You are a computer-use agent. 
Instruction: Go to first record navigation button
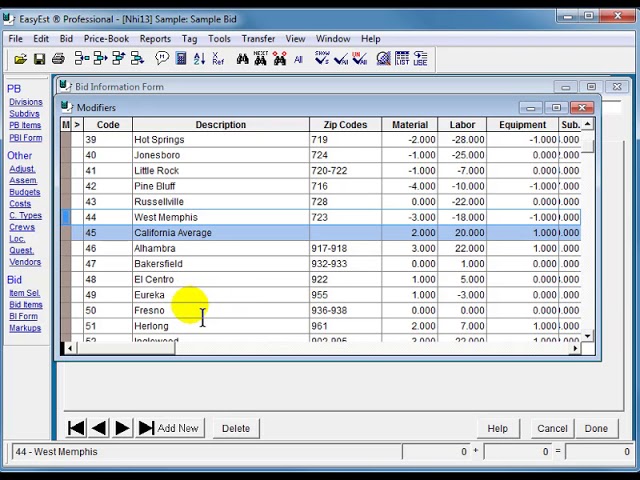[76, 428]
